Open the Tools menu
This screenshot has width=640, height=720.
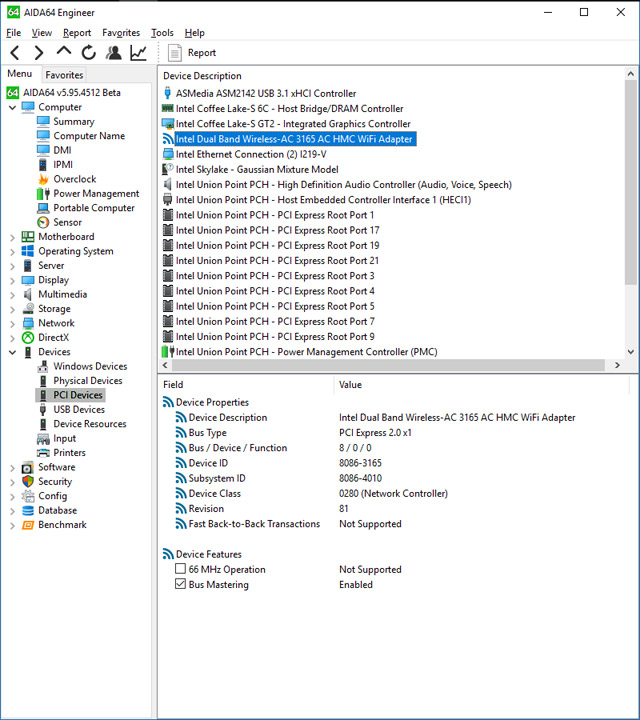163,33
